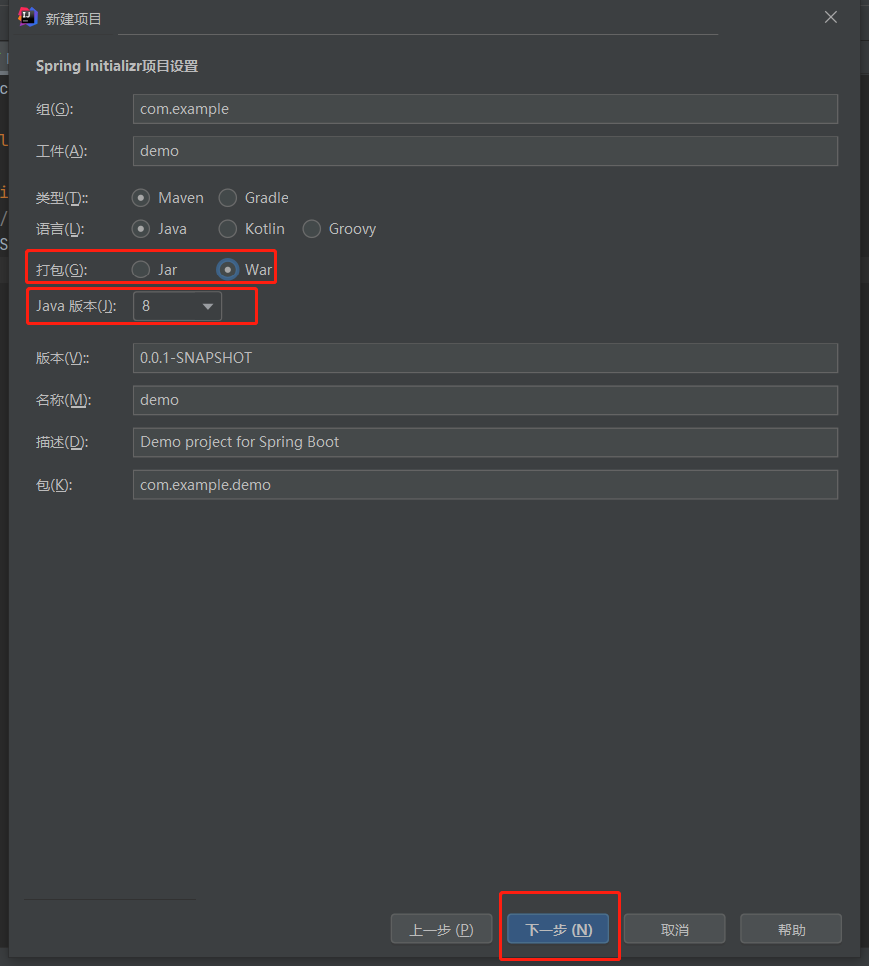
Task: Click the 组 field containing com.example
Action: point(485,109)
